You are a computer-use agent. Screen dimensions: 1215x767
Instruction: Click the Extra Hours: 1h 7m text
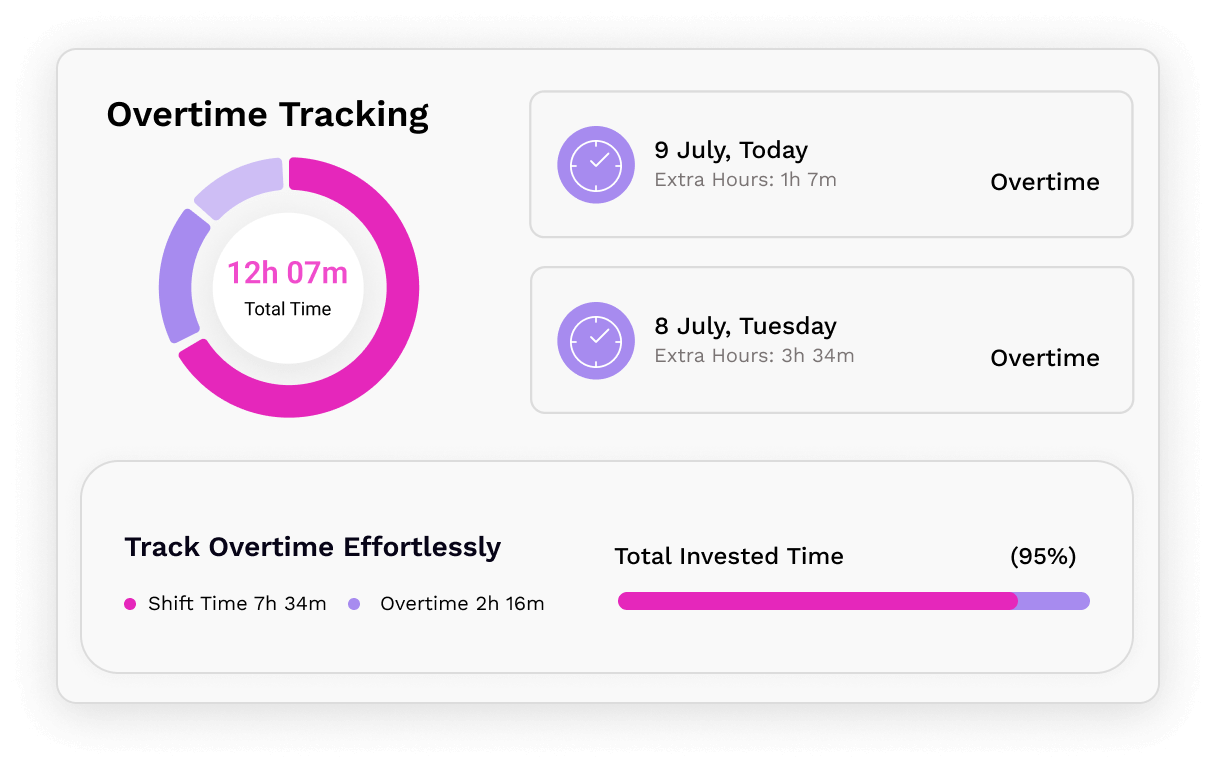click(745, 180)
